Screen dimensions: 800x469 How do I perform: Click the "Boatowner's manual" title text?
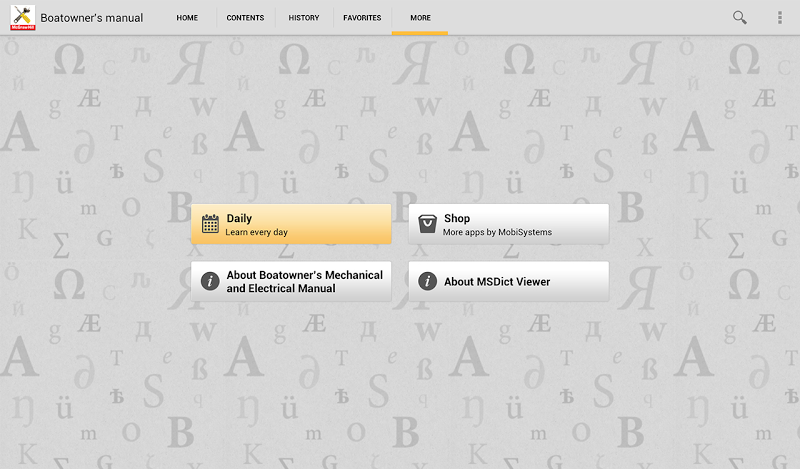pyautogui.click(x=92, y=18)
